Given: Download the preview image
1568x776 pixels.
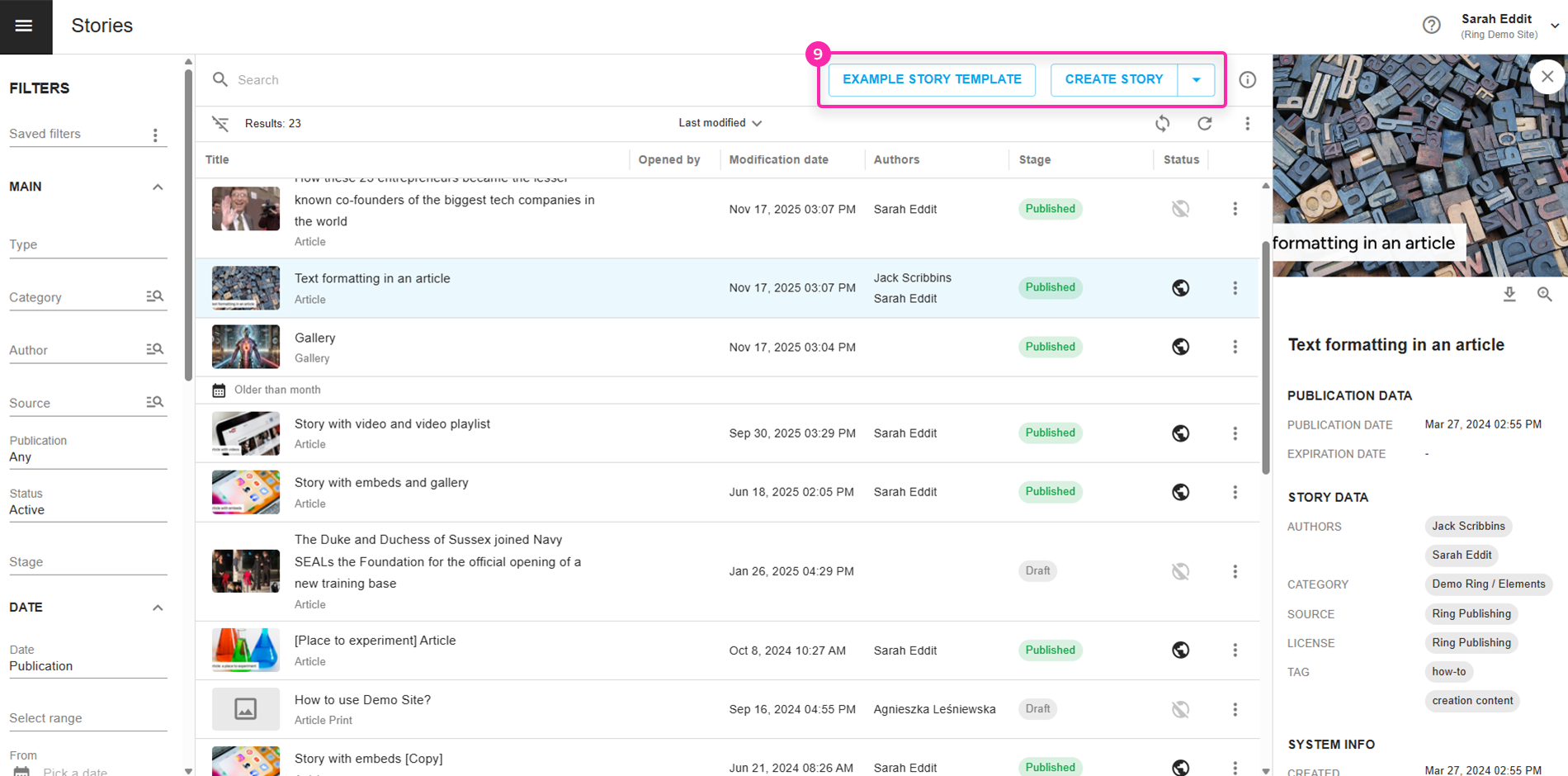Looking at the screenshot, I should click(1509, 295).
